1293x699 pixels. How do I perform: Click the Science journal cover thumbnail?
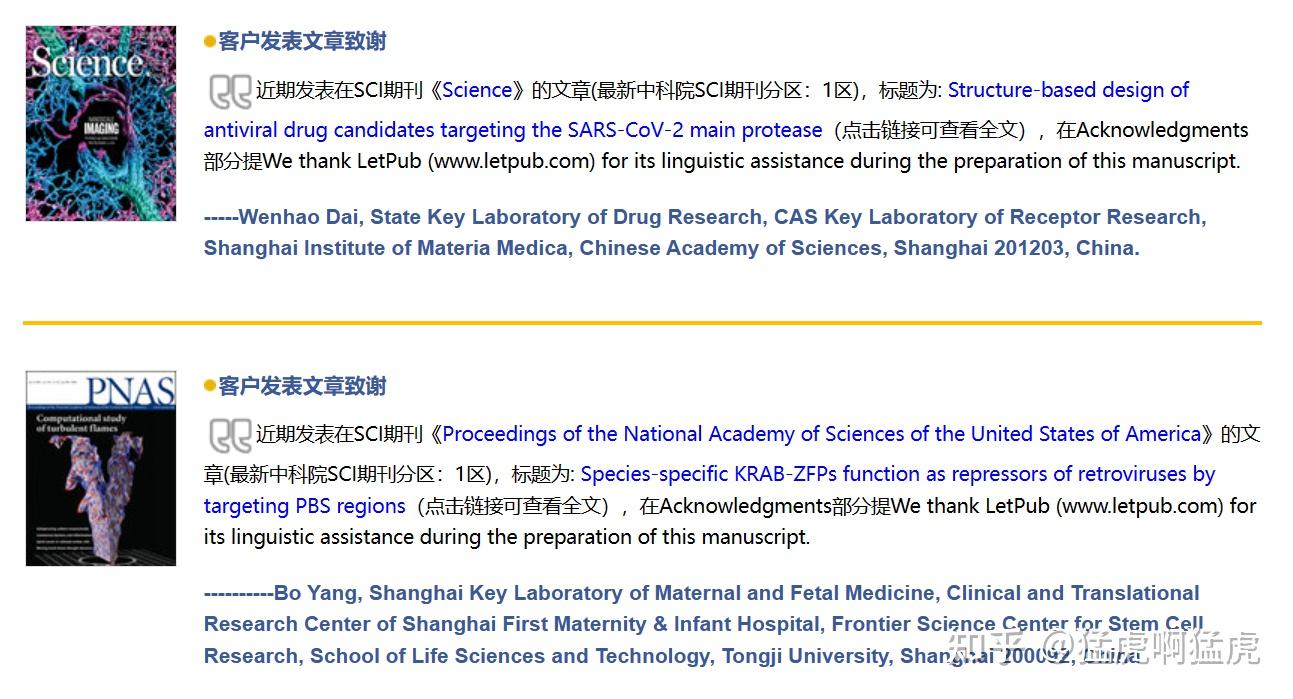pos(100,123)
